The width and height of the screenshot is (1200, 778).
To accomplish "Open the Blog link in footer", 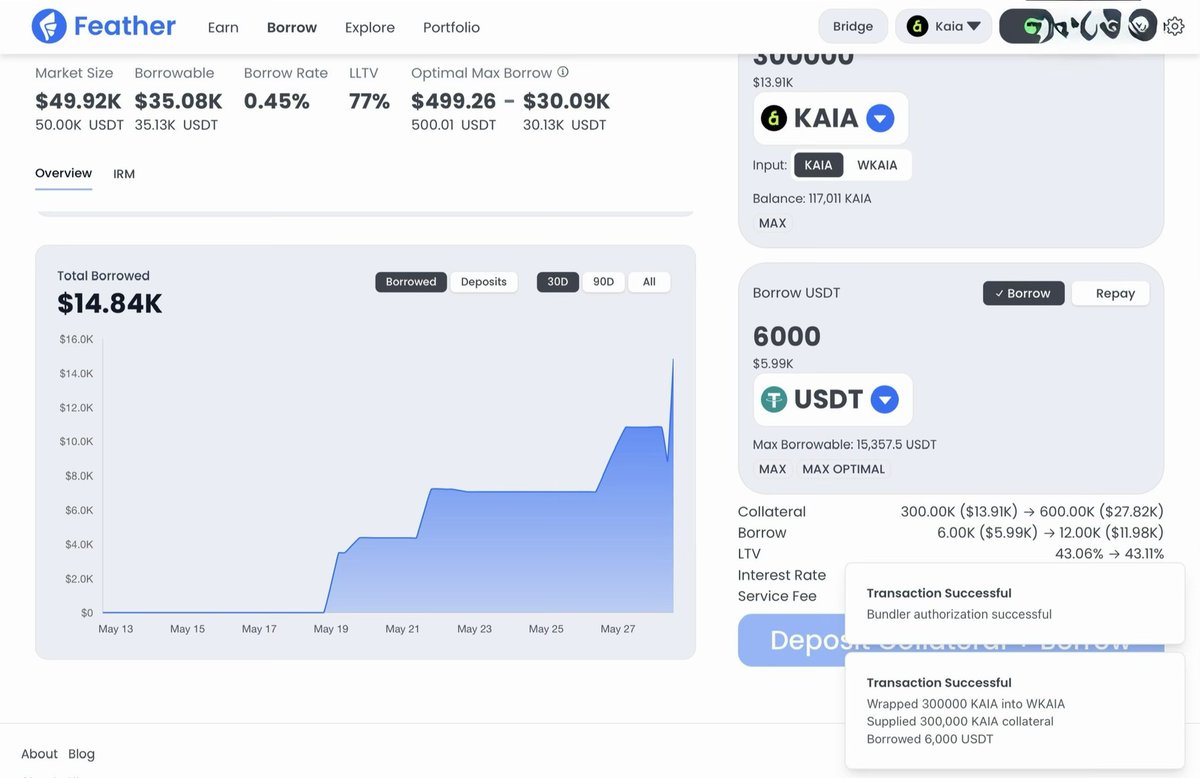I will tap(81, 754).
